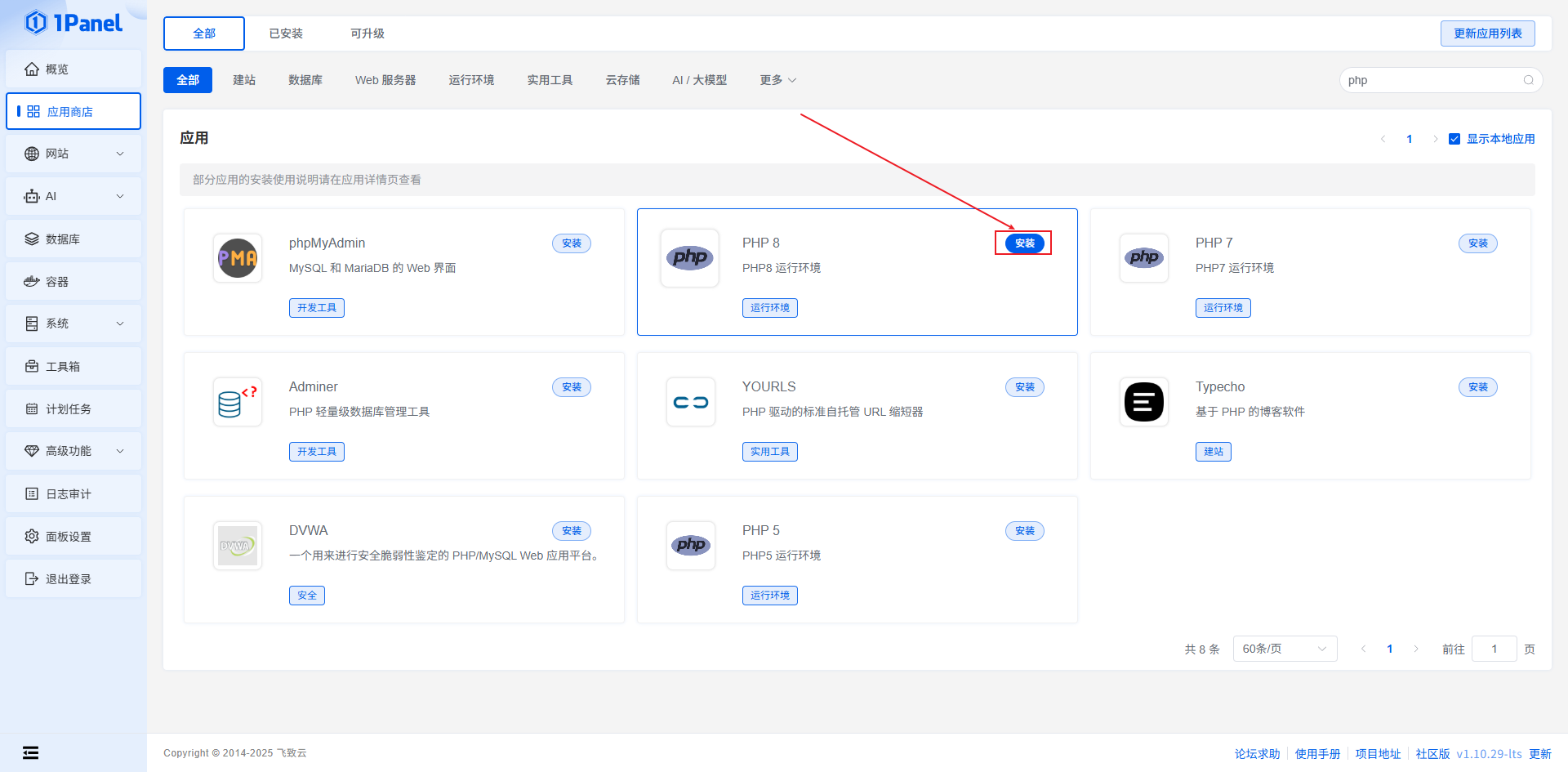Focus the php search input field
The height and width of the screenshot is (772, 1568).
(x=1441, y=80)
